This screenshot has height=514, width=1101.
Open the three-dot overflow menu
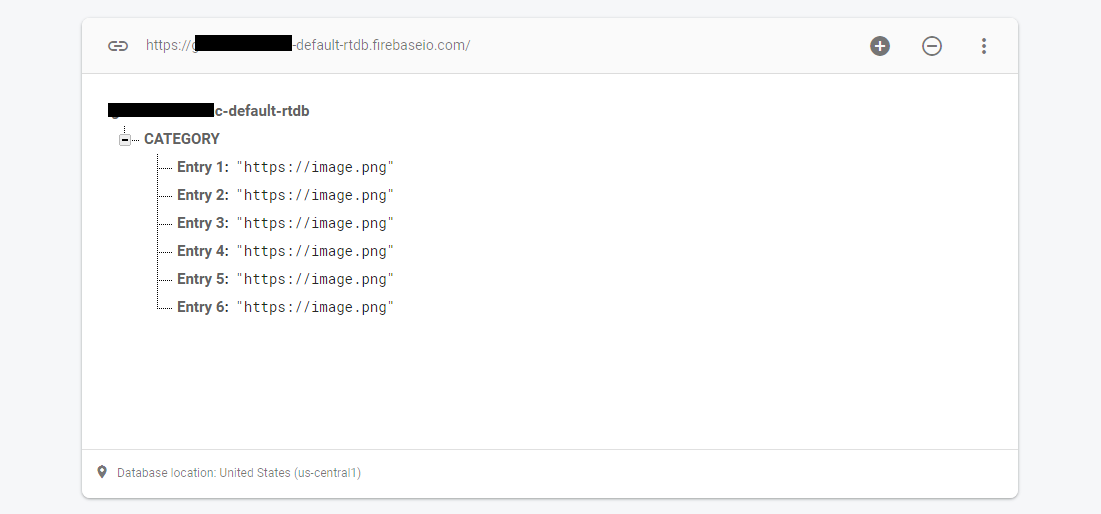[984, 46]
